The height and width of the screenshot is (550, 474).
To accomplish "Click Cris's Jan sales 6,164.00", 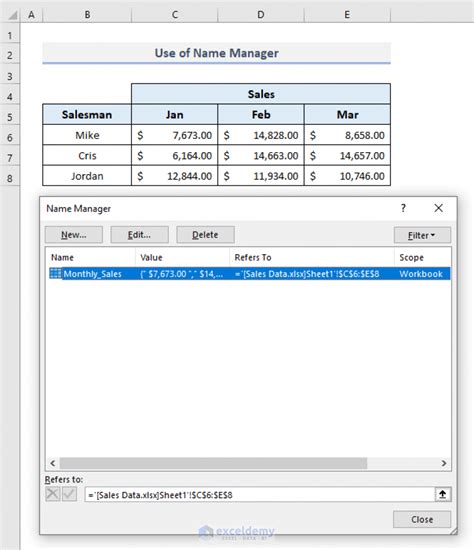I will pos(174,155).
